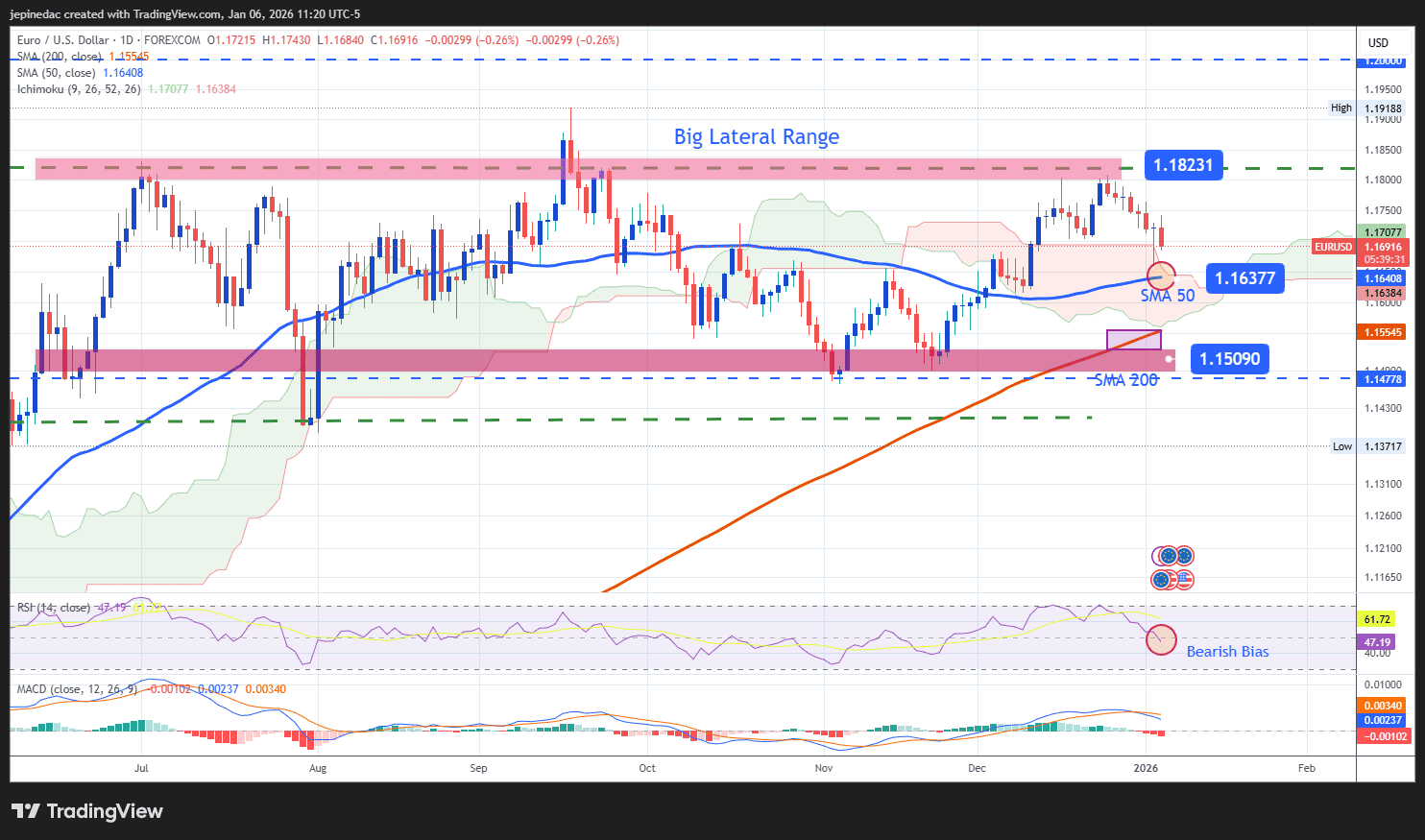This screenshot has height=840, width=1425.
Task: Click the top-left EU flag sticker
Action: 1169,555
